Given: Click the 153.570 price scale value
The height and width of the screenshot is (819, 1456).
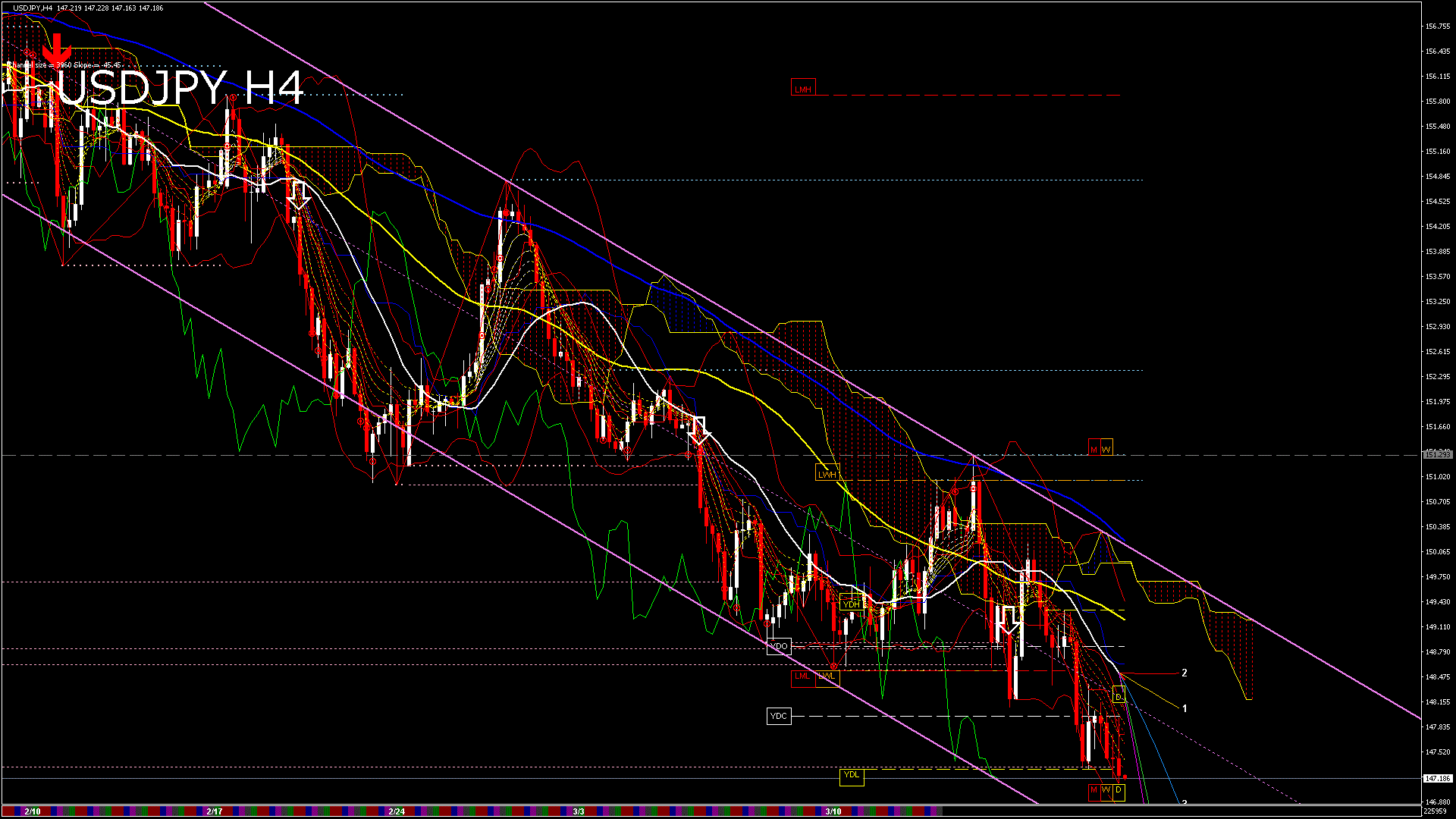Looking at the screenshot, I should pos(1438,276).
